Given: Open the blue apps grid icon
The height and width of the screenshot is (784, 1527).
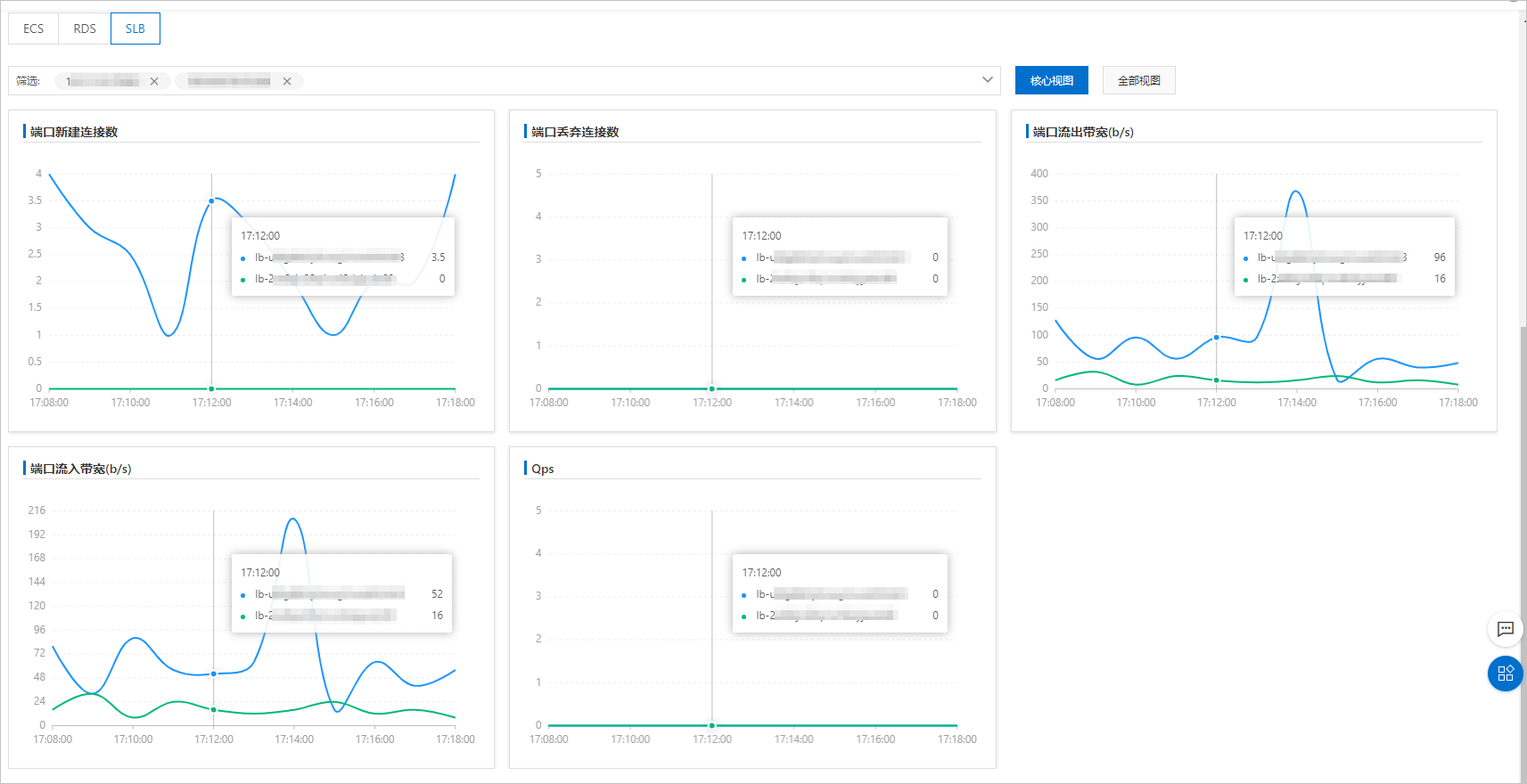Looking at the screenshot, I should 1506,674.
